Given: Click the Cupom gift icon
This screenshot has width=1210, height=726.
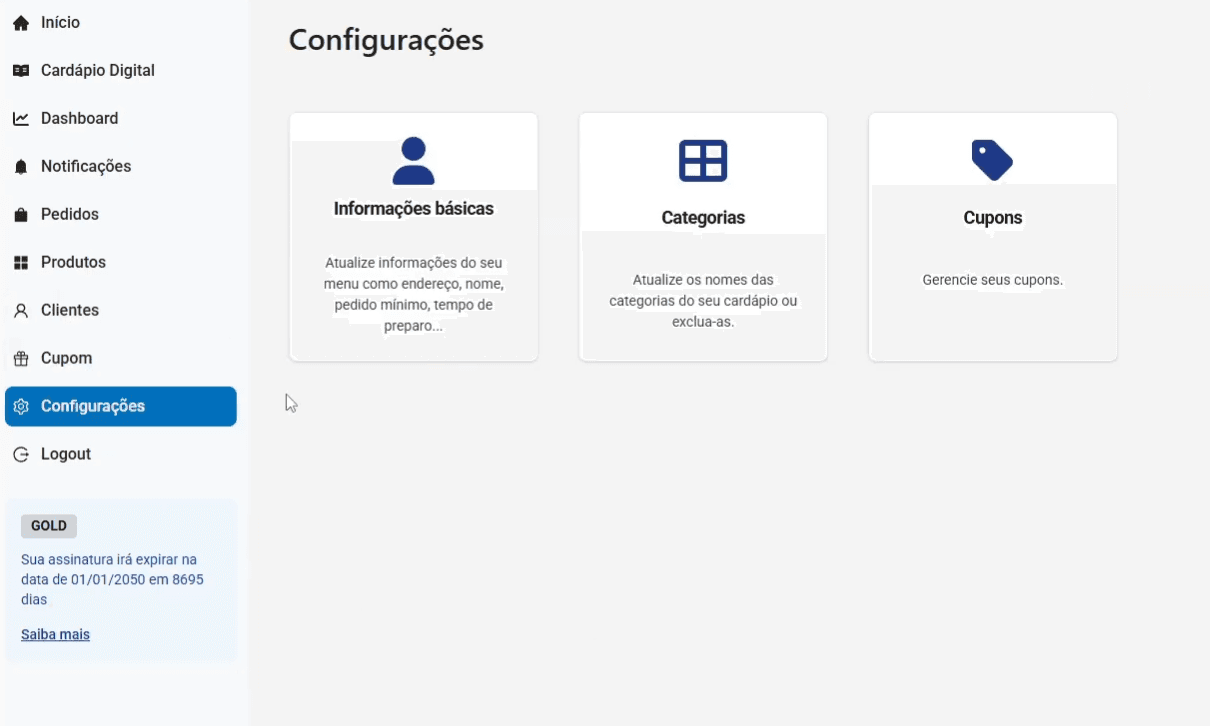Looking at the screenshot, I should tap(21, 359).
